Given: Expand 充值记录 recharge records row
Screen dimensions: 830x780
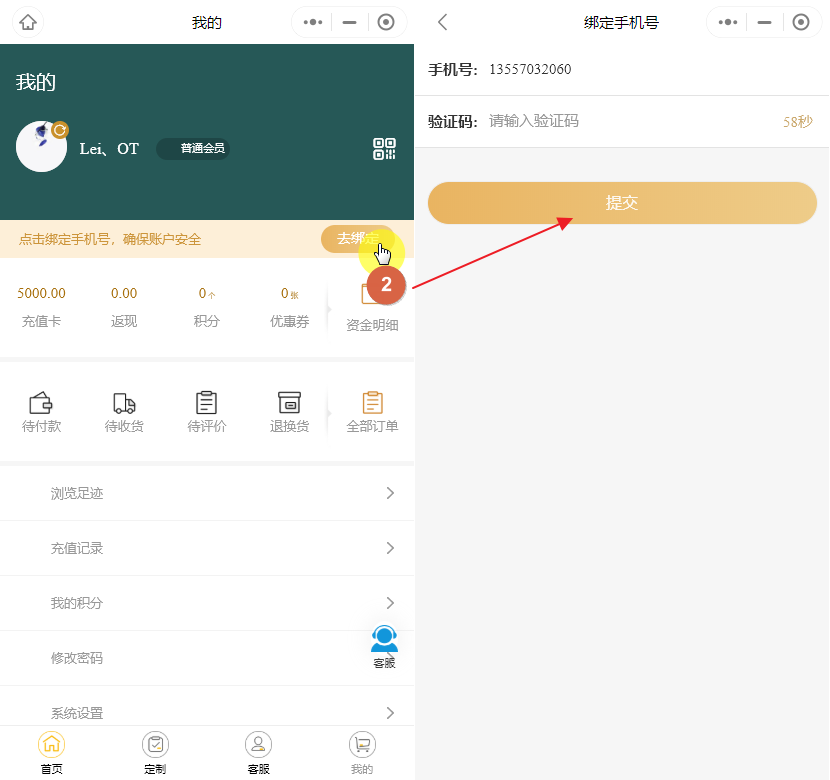Looking at the screenshot, I should (206, 548).
